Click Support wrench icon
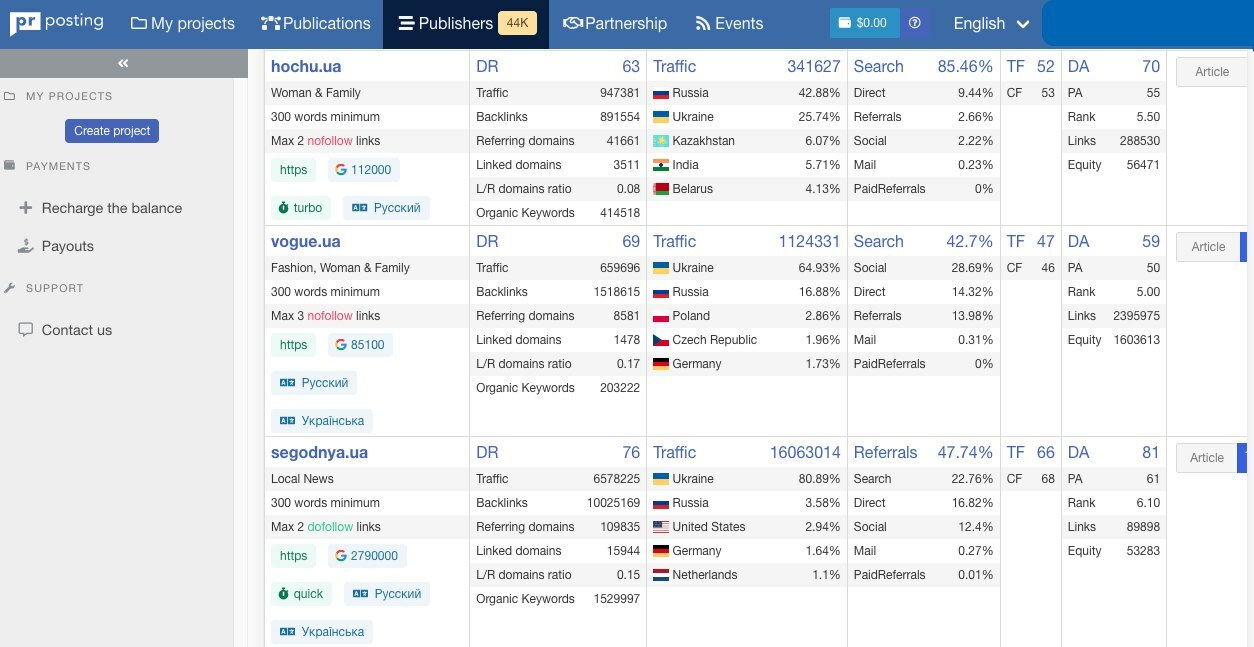This screenshot has width=1254, height=647. click(10, 288)
